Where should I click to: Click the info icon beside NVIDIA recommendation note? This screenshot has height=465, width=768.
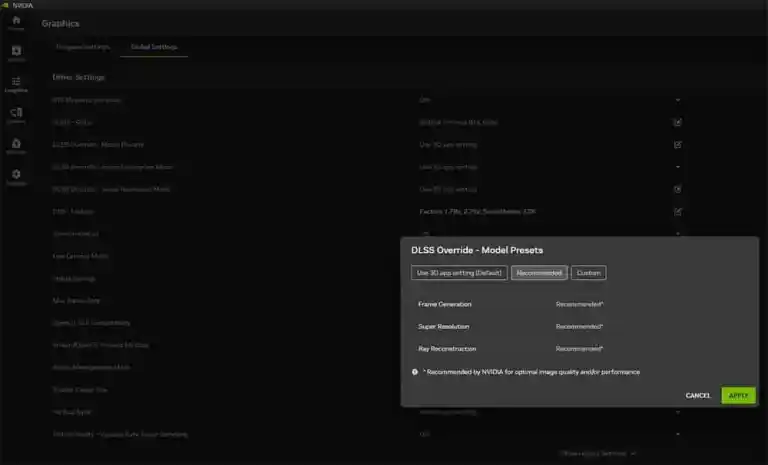[x=415, y=371]
